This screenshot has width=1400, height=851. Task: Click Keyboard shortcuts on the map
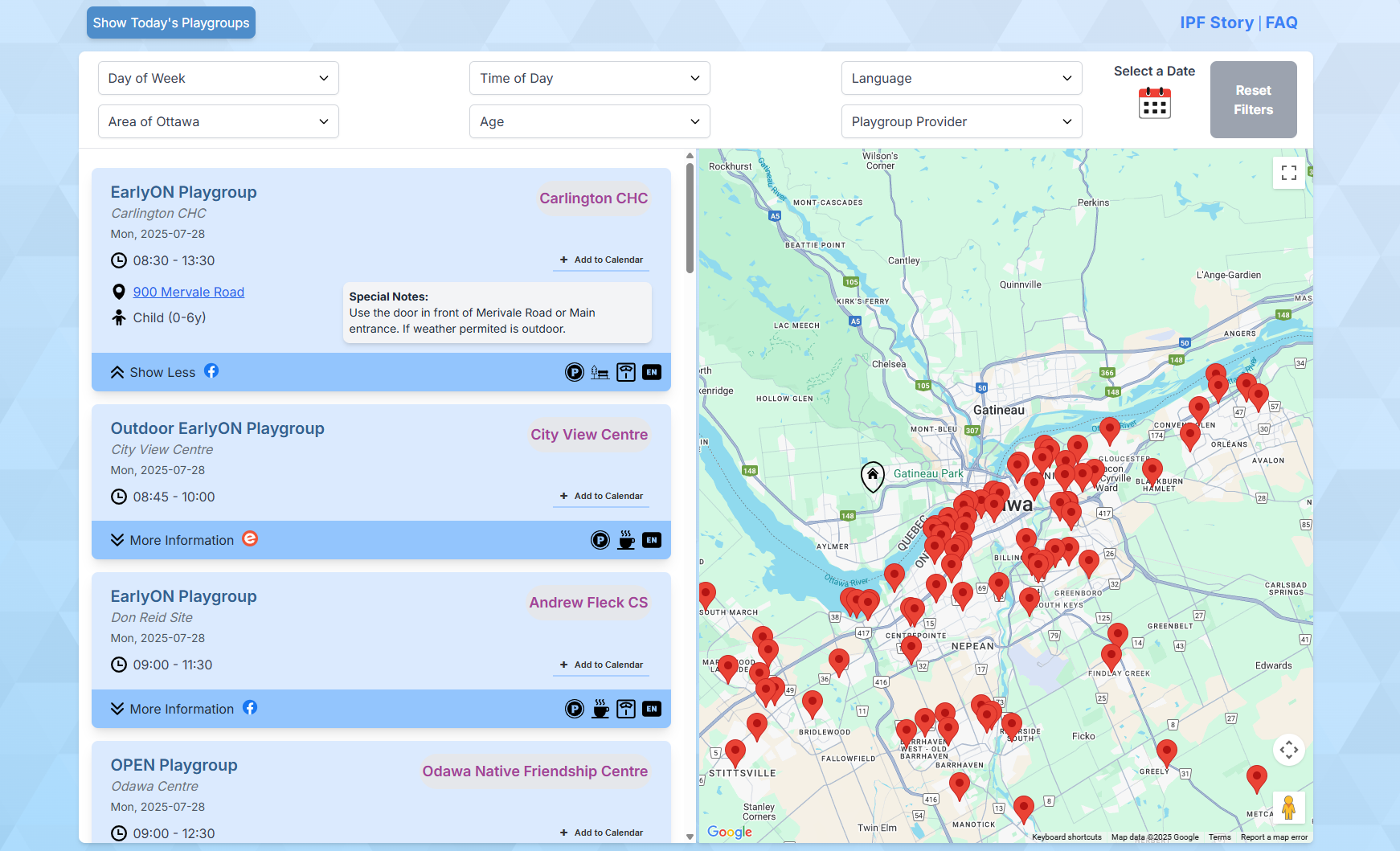coord(1066,837)
